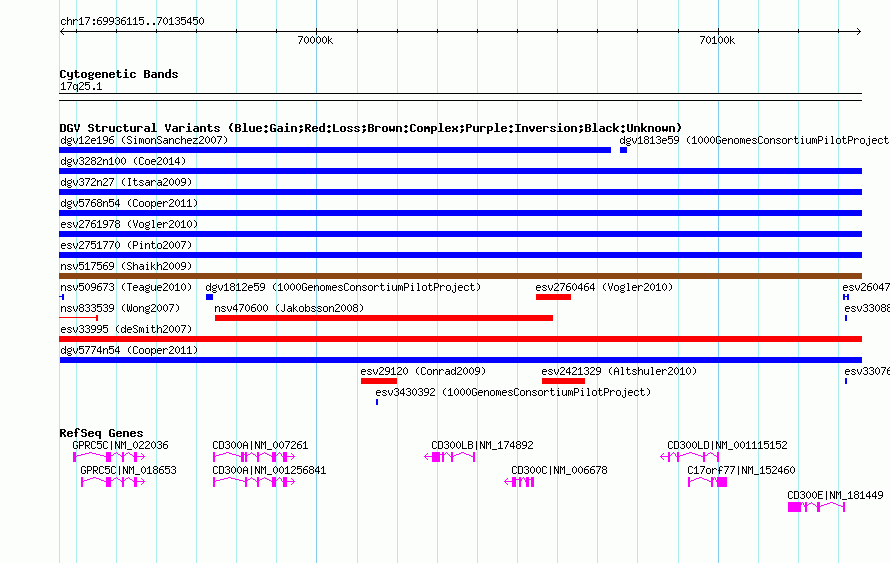Click the CD300E NM_181449 gene glyph
Viewport: 890px width, 563px height.
(817, 507)
